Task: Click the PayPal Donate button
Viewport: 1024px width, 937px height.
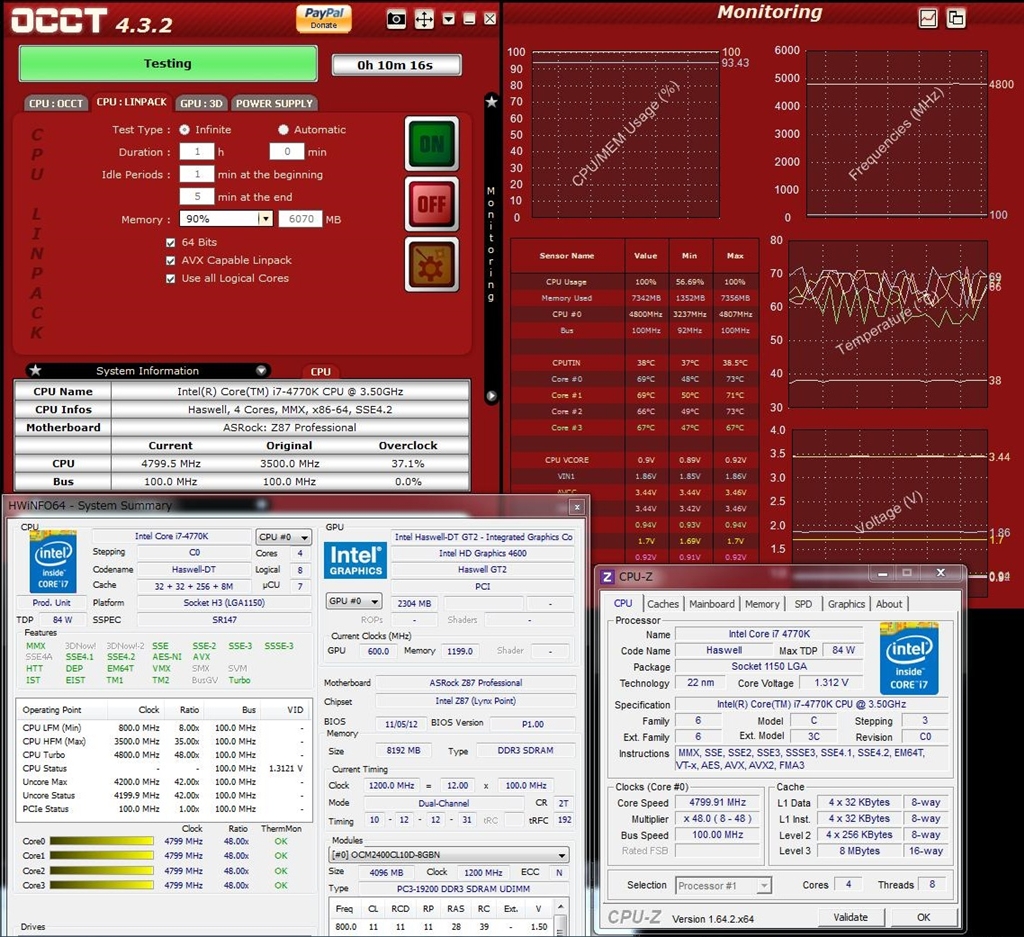Action: point(324,19)
